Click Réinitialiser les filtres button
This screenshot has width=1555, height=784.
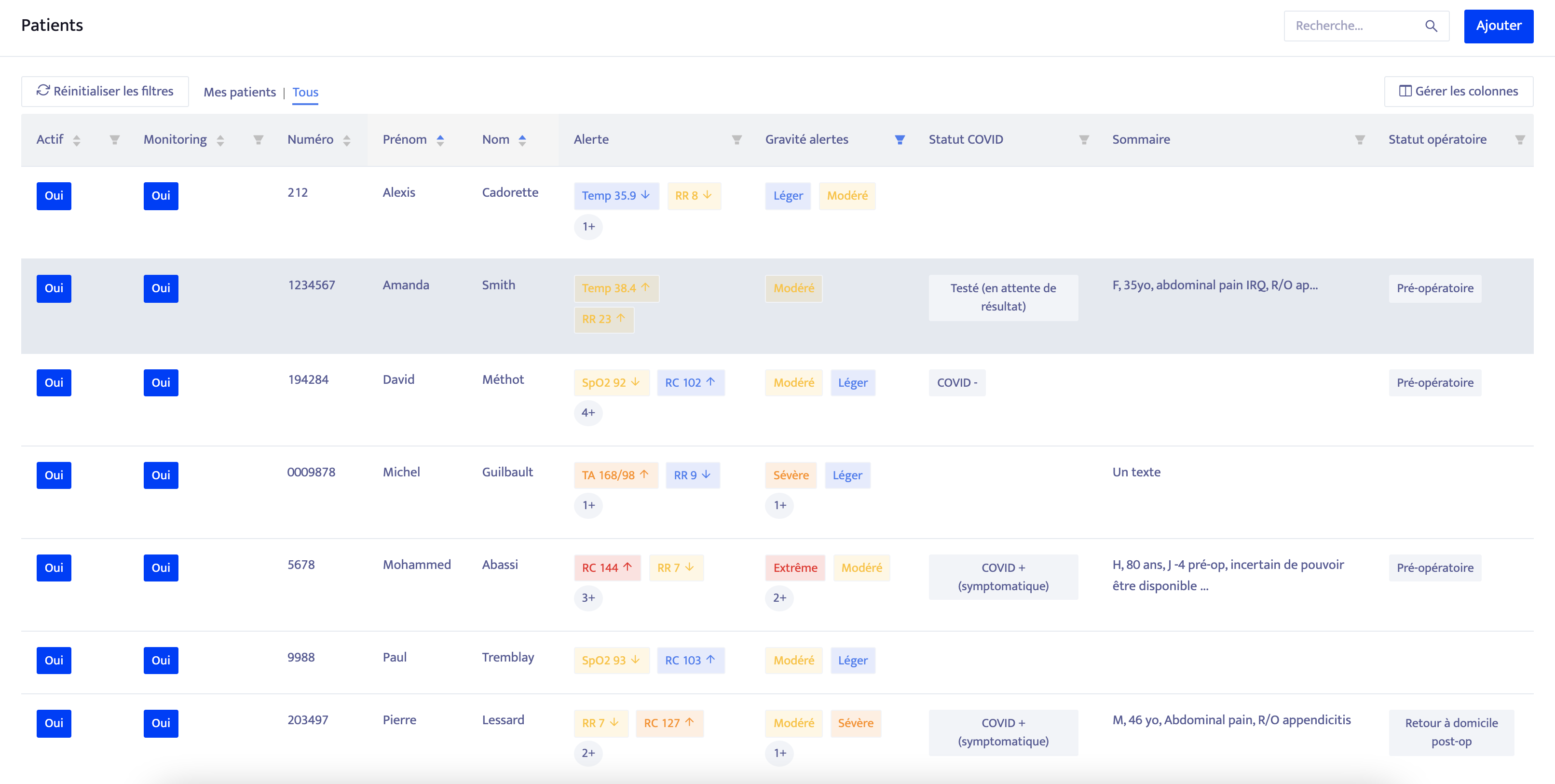tap(105, 91)
